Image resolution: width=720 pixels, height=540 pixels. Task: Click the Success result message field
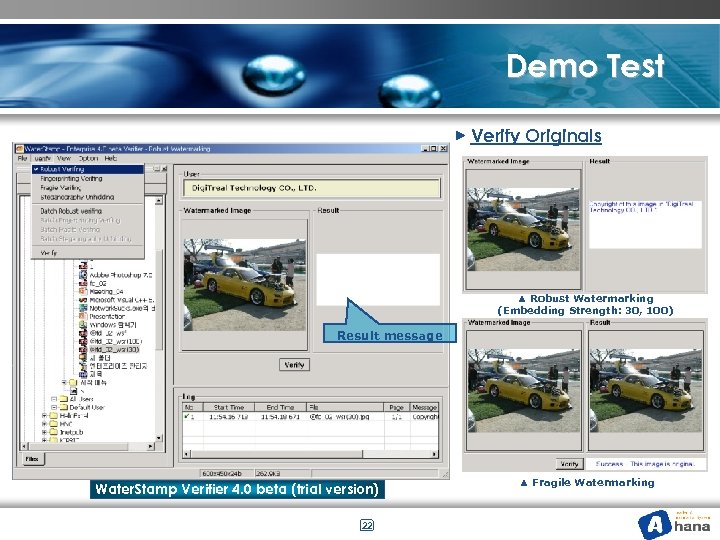click(x=646, y=464)
